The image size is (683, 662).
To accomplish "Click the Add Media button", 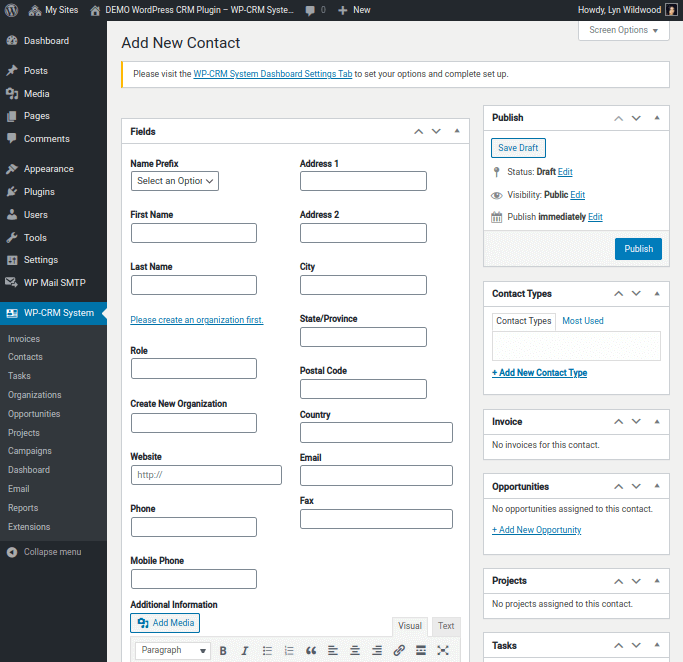I will [x=165, y=623].
